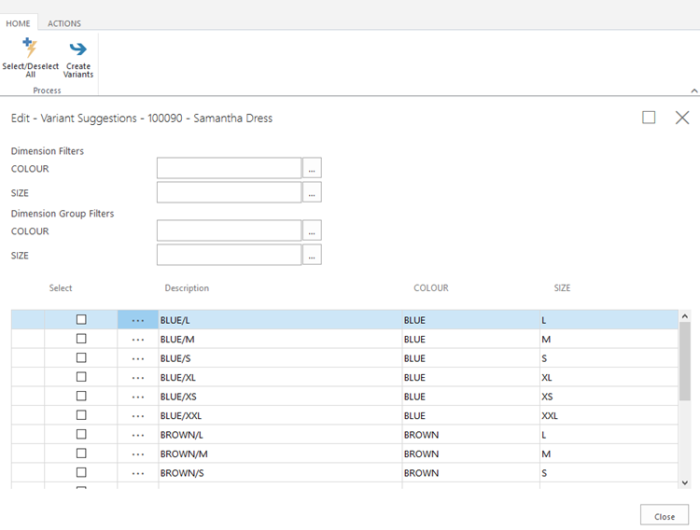Switch to the ACTIONS tab
The width and height of the screenshot is (700, 530).
tap(64, 23)
